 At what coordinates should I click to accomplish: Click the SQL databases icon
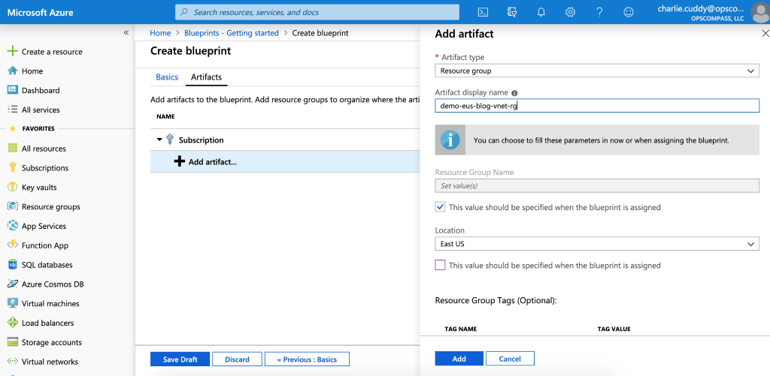[x=13, y=265]
